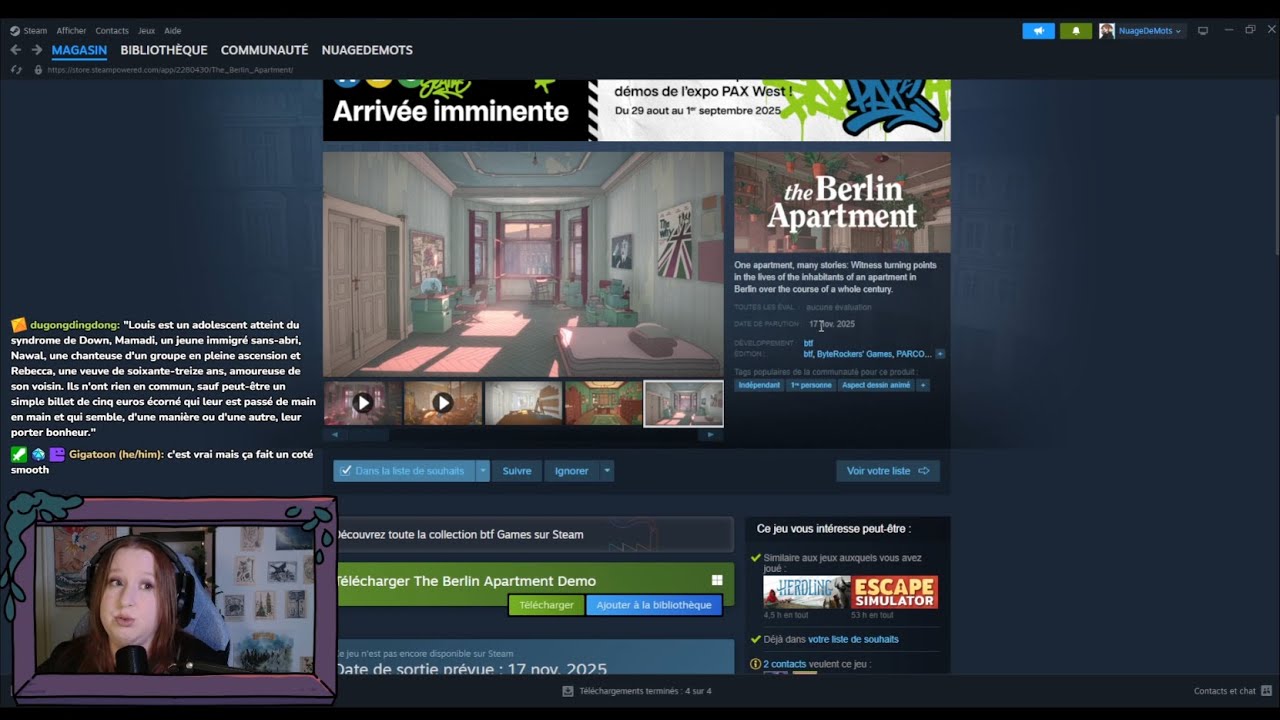Viewport: 1280px width, 720px height.
Task: Go back with the left arrow
Action: pyautogui.click(x=15, y=50)
